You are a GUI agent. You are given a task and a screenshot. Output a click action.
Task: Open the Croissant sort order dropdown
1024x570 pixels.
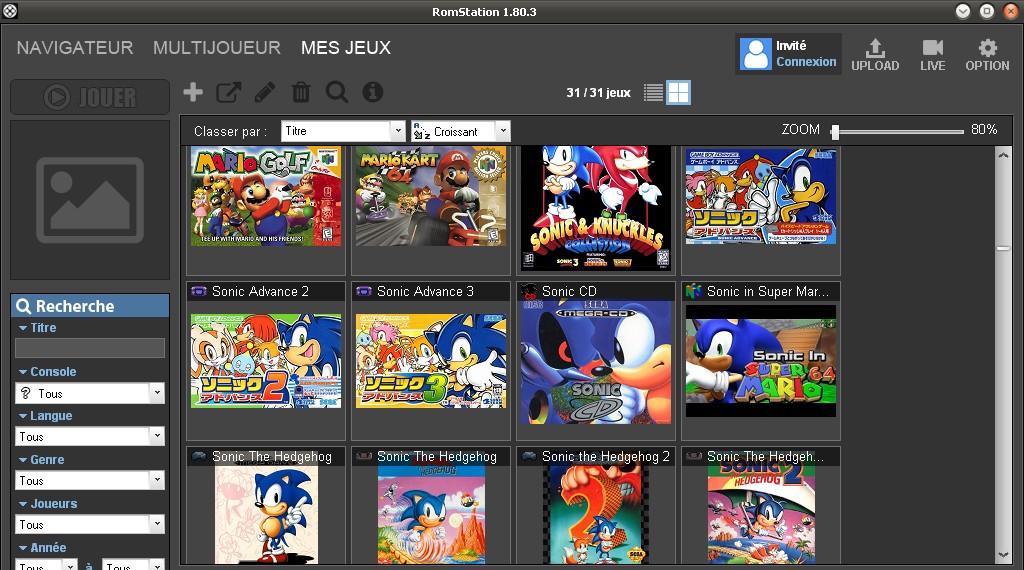coord(460,131)
